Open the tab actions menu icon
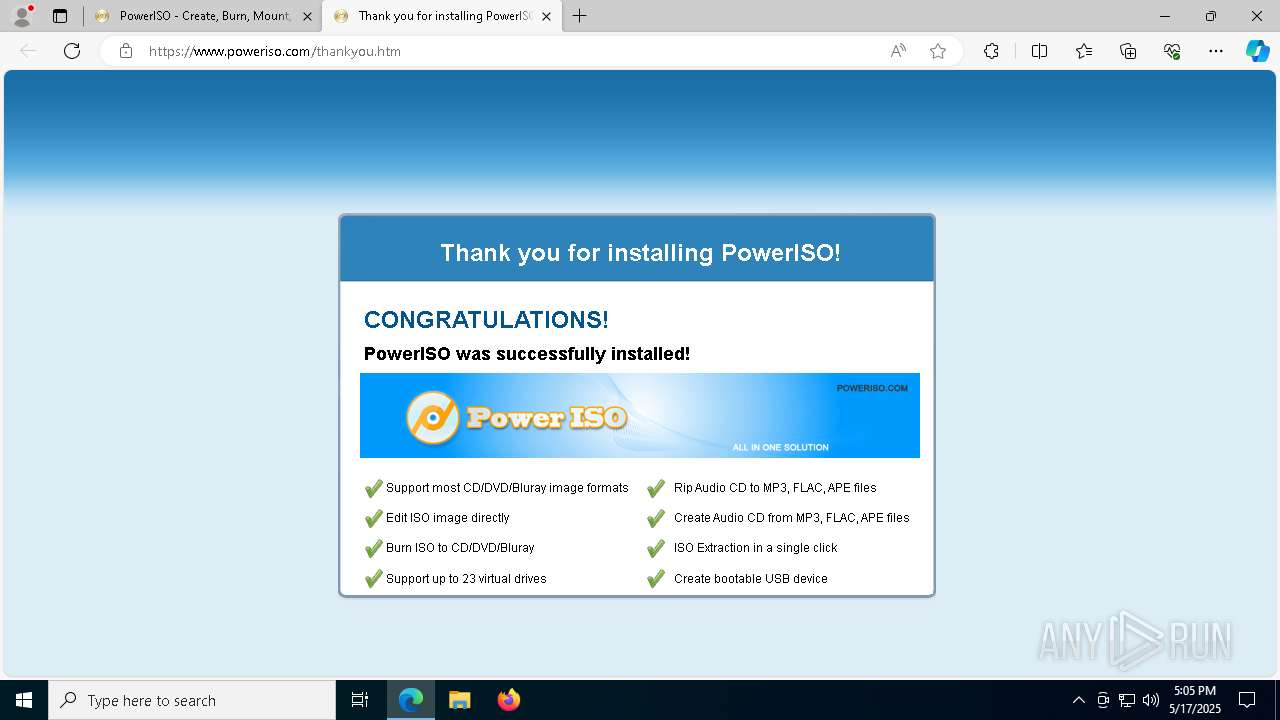This screenshot has width=1280, height=720. 60,16
